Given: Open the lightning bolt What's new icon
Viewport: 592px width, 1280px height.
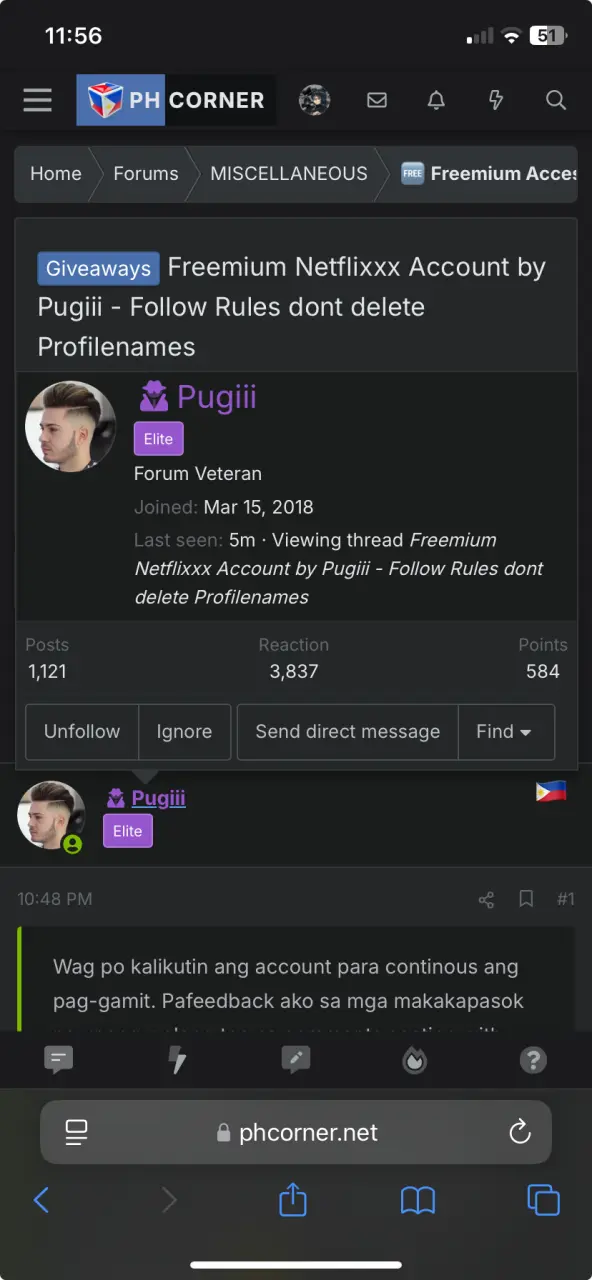Looking at the screenshot, I should coord(496,100).
